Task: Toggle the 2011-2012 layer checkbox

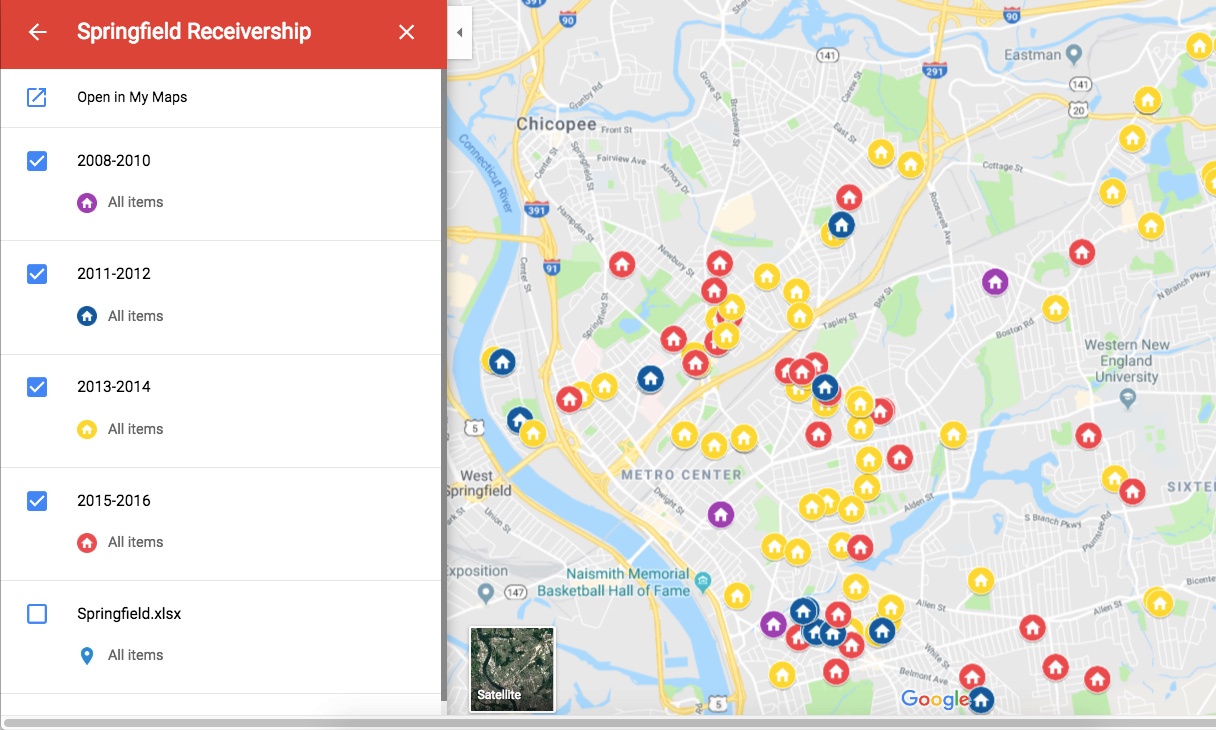Action: click(37, 273)
